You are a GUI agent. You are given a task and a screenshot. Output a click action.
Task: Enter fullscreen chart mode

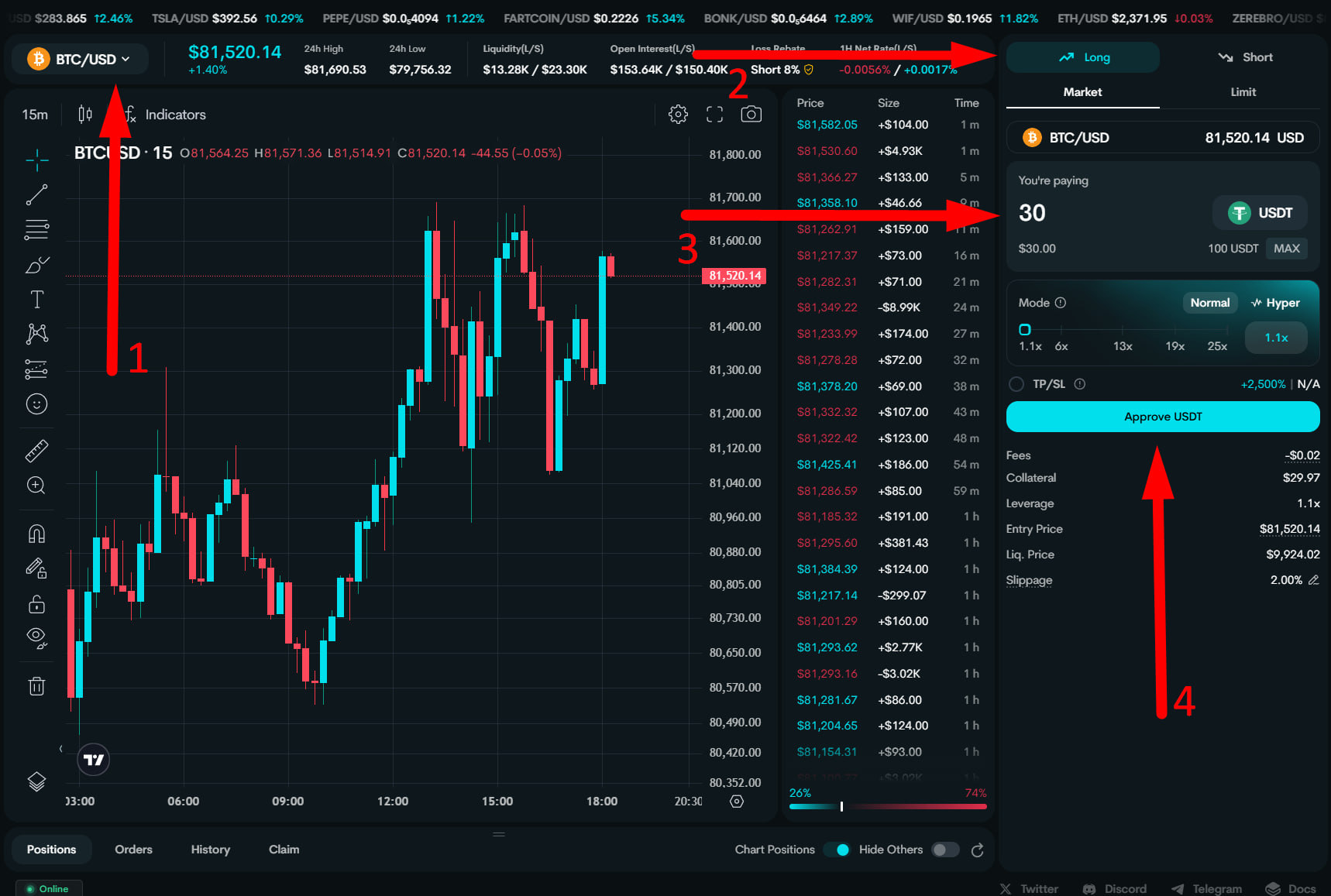(714, 115)
